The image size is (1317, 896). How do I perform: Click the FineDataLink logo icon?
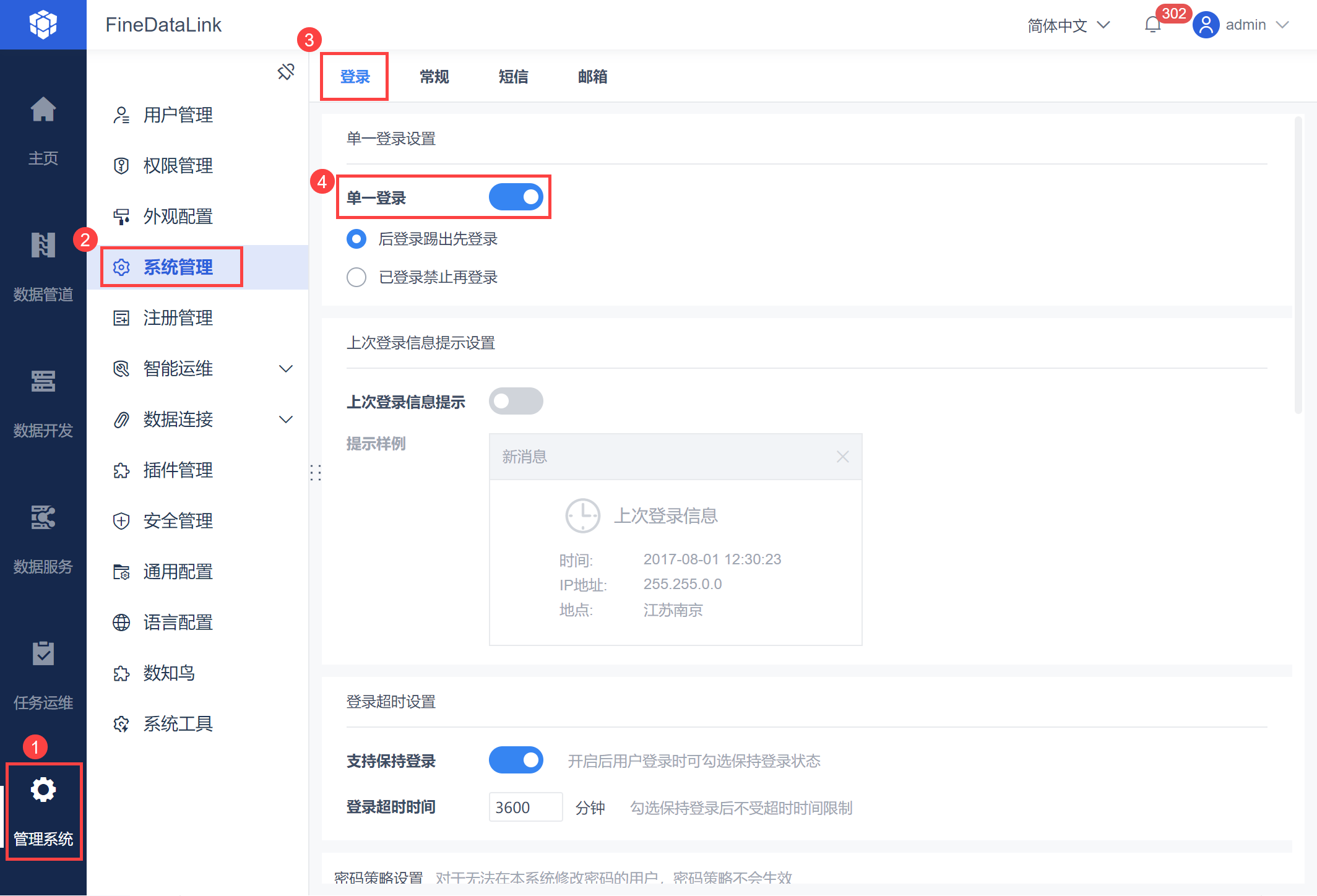coord(43,25)
